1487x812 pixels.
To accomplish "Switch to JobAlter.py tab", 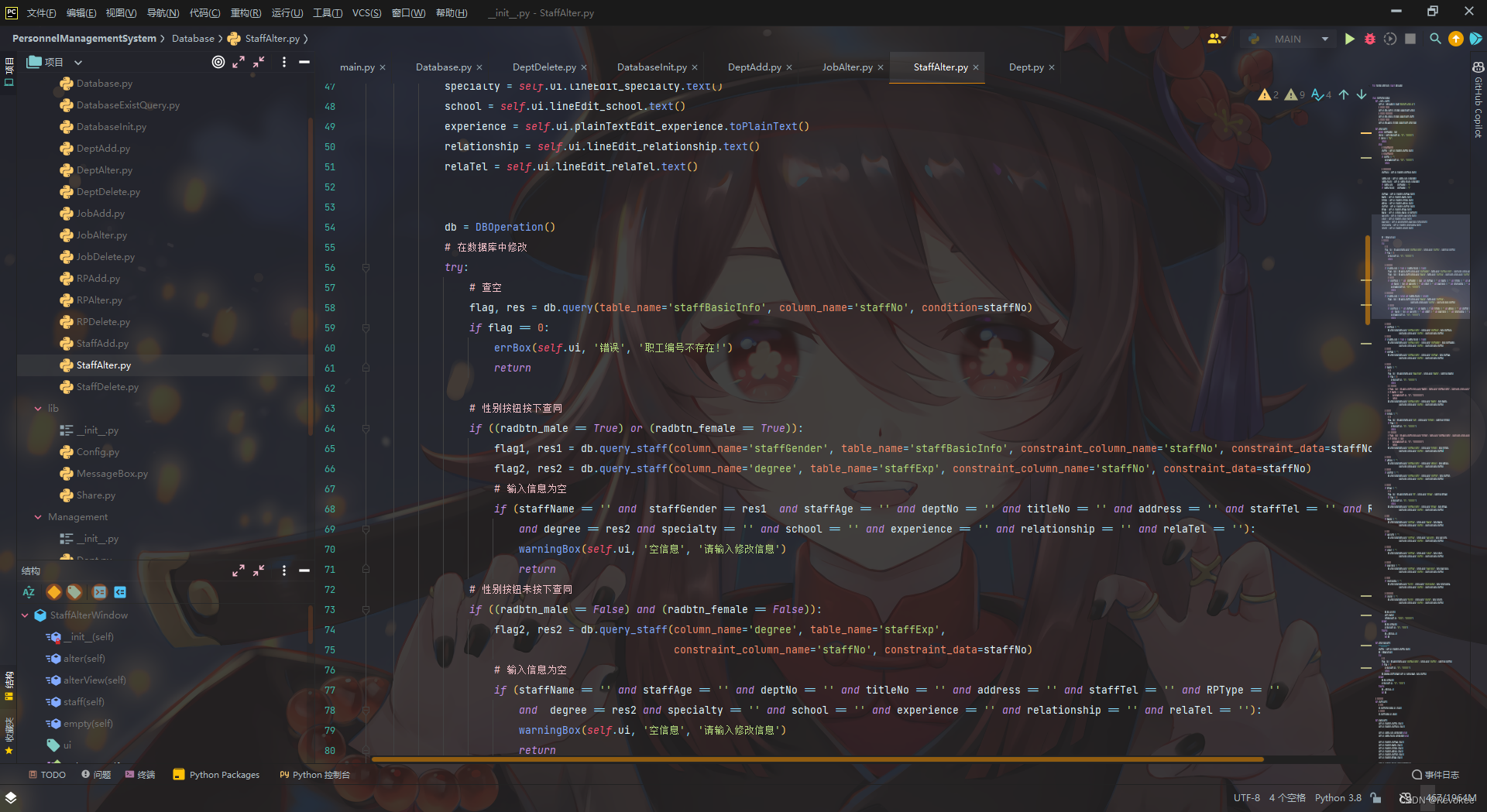I will 847,67.
